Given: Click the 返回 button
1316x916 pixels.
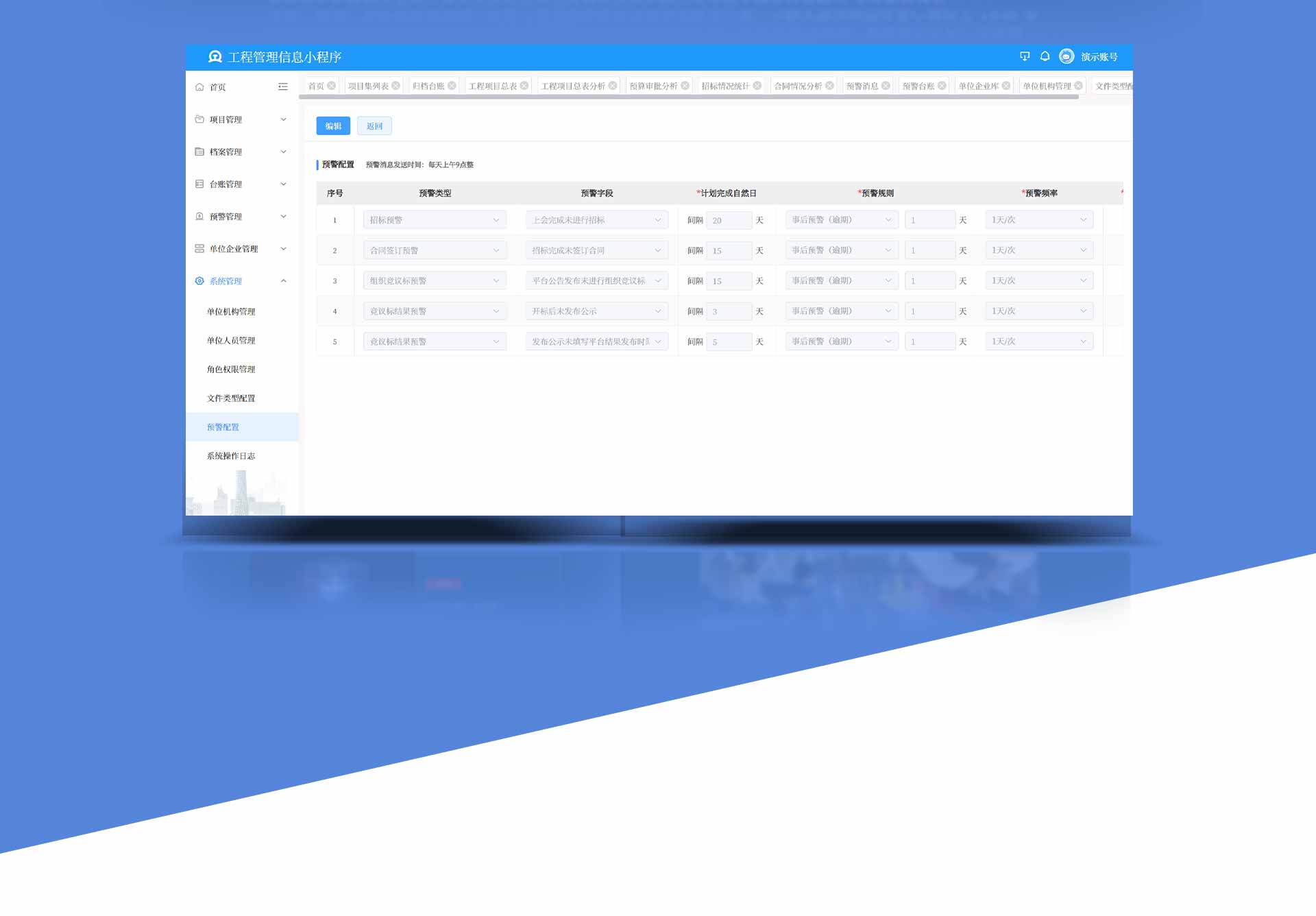Looking at the screenshot, I should click(374, 126).
